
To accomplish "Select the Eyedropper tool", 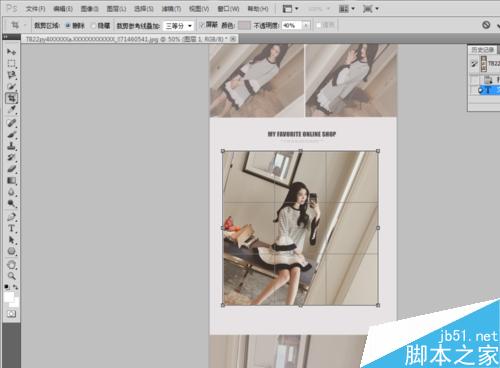I will [11, 109].
